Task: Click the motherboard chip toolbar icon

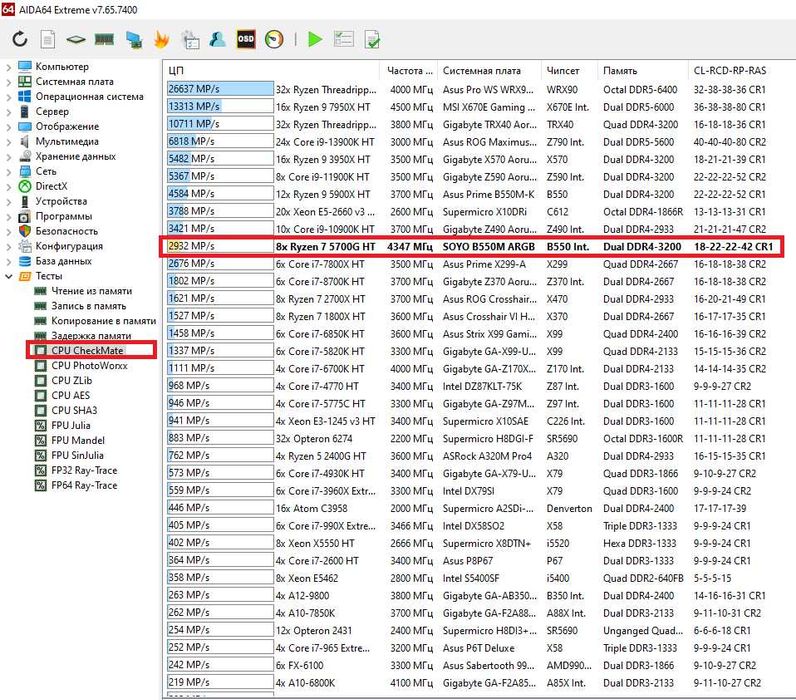Action: [76, 39]
